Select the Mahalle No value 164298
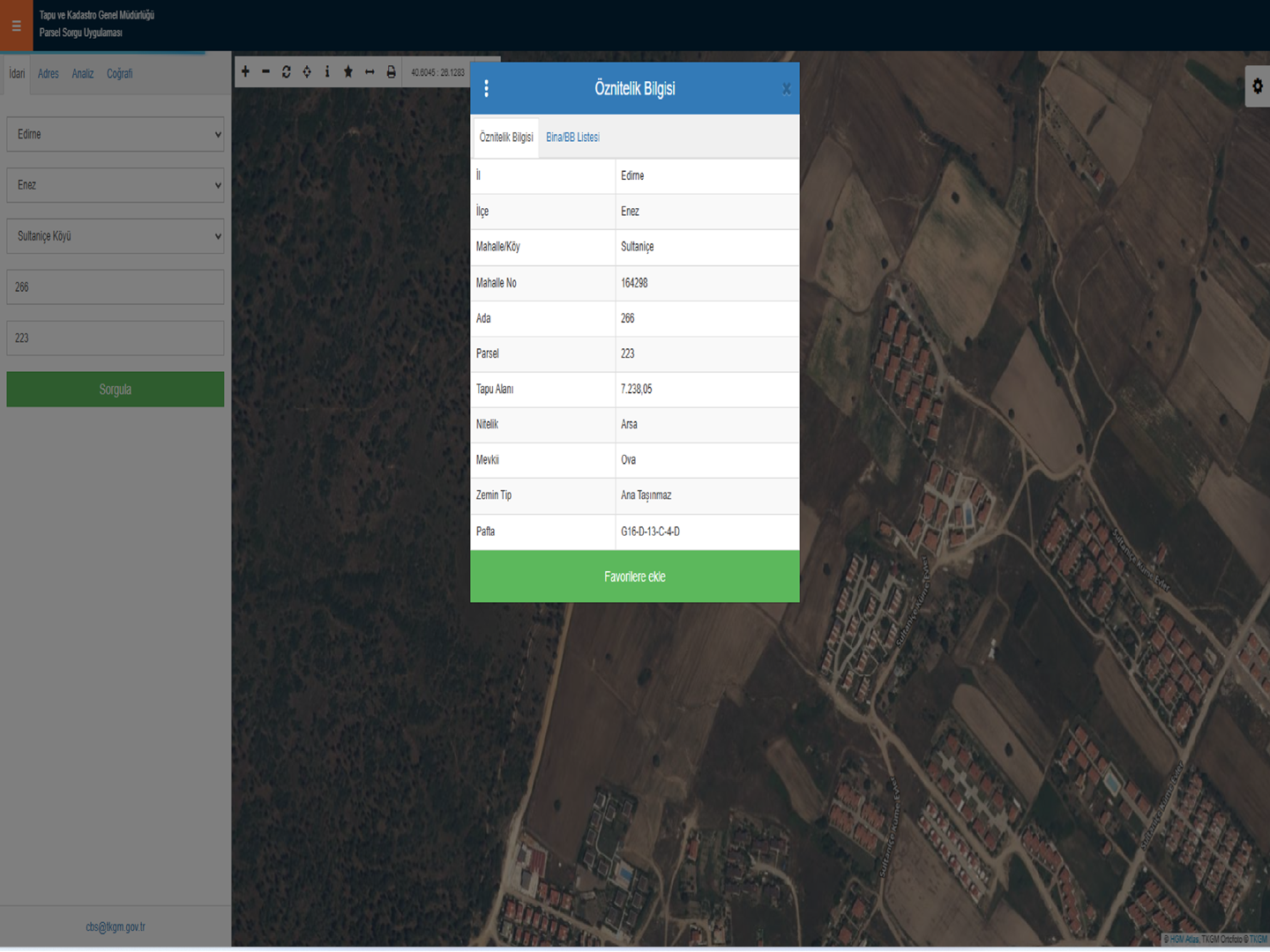Screen dimensions: 1270x952 point(634,283)
